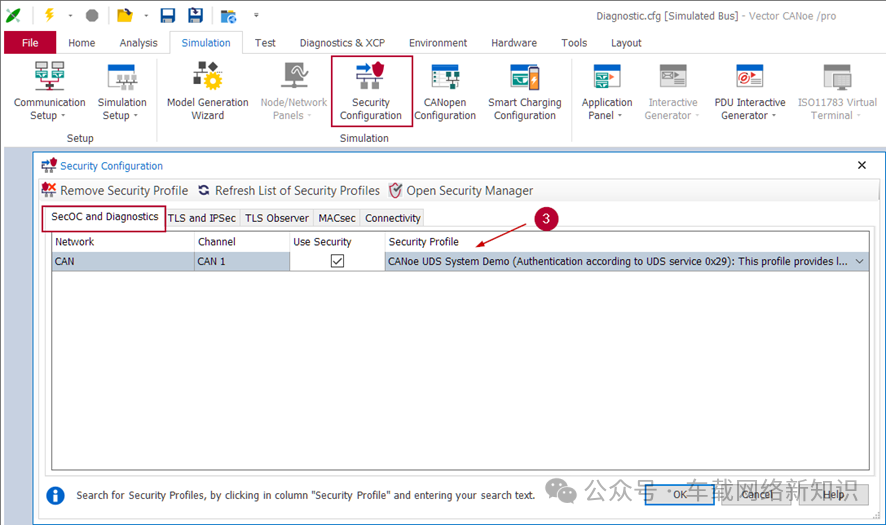Screen dimensions: 886x525
Task: Open PDU Interactive Generator
Action: [750, 92]
